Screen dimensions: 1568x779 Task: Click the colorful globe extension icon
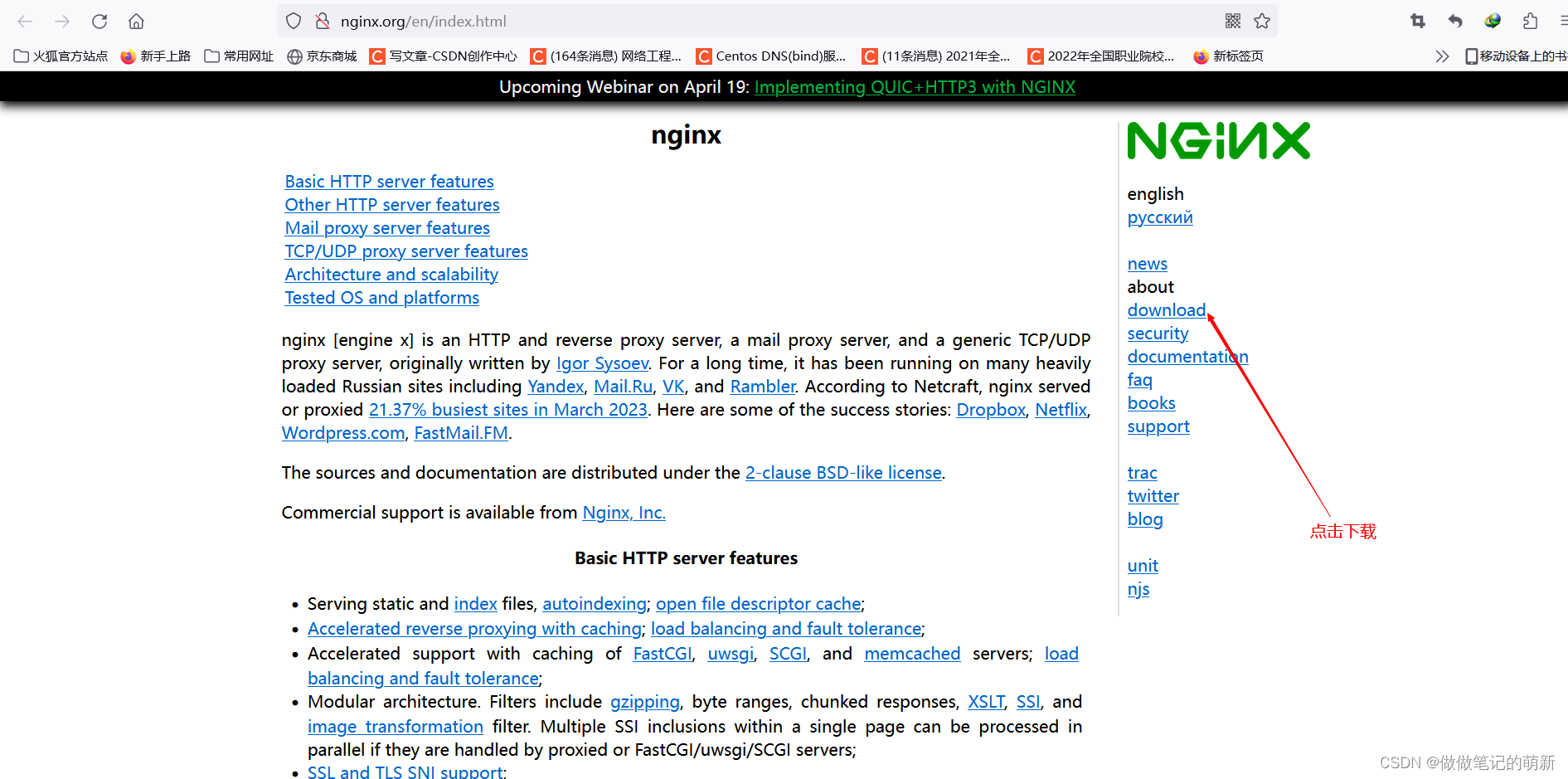point(1493,22)
